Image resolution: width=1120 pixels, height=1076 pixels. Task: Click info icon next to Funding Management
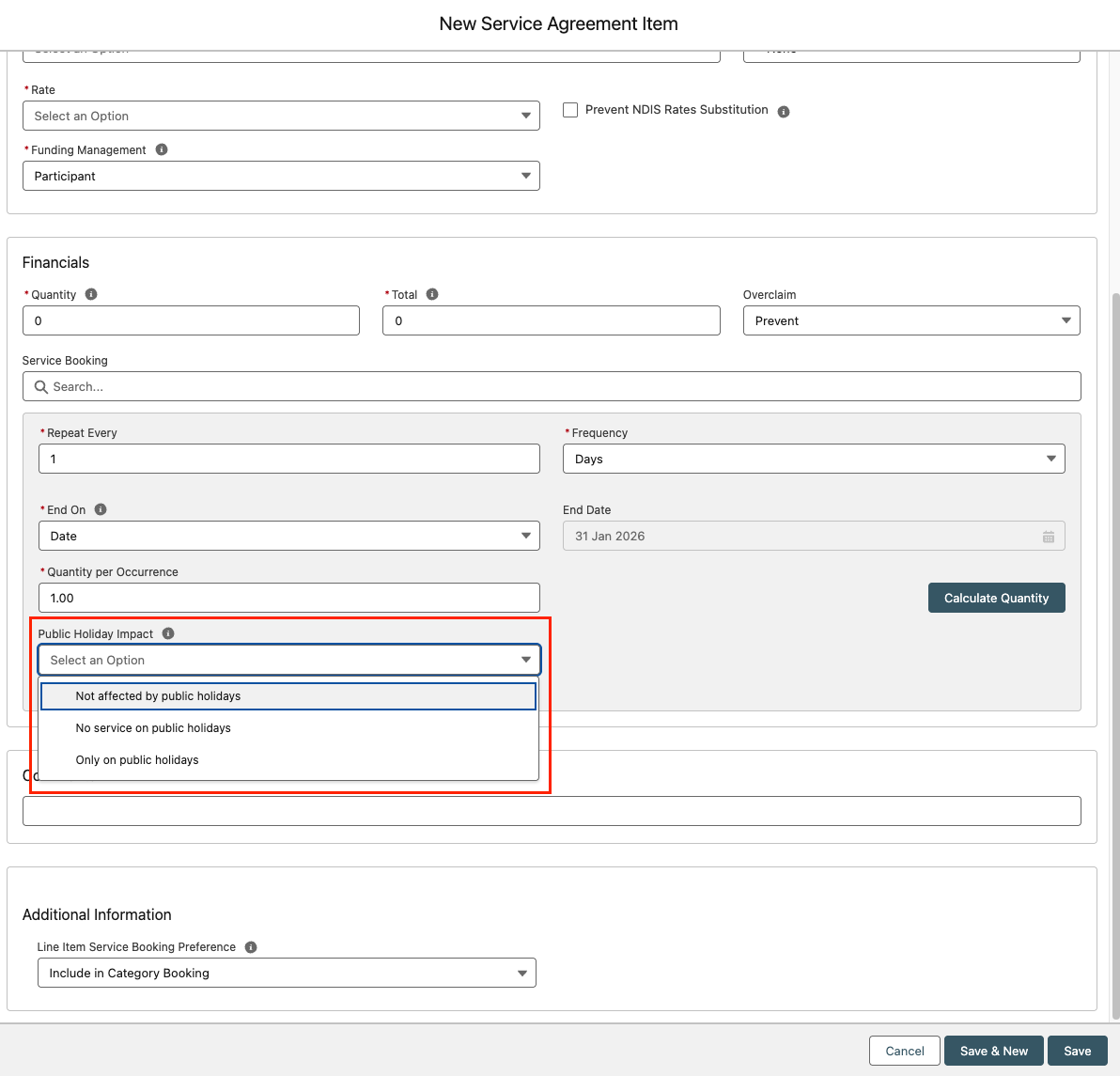[162, 149]
